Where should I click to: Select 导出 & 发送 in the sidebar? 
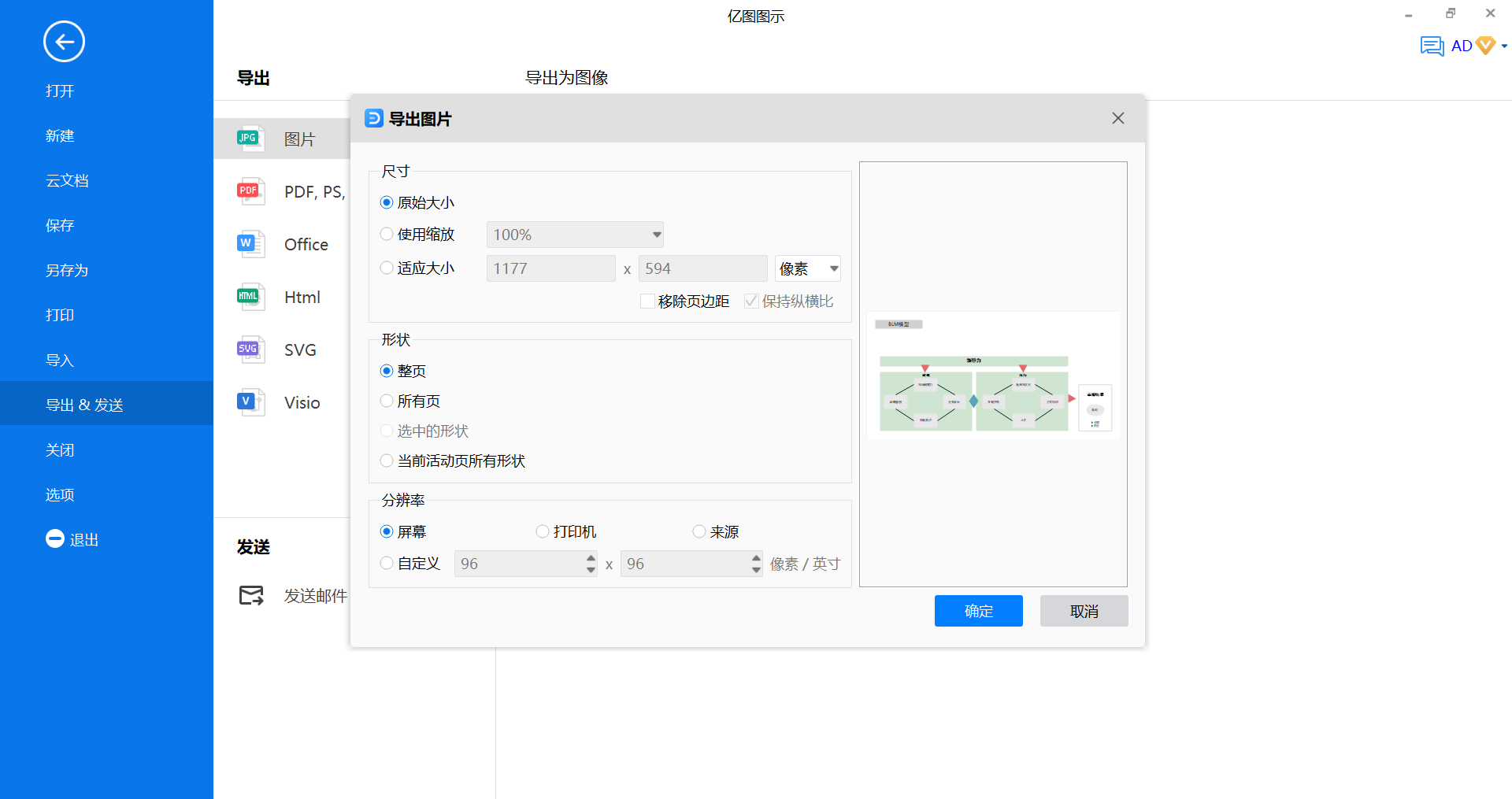(106, 404)
